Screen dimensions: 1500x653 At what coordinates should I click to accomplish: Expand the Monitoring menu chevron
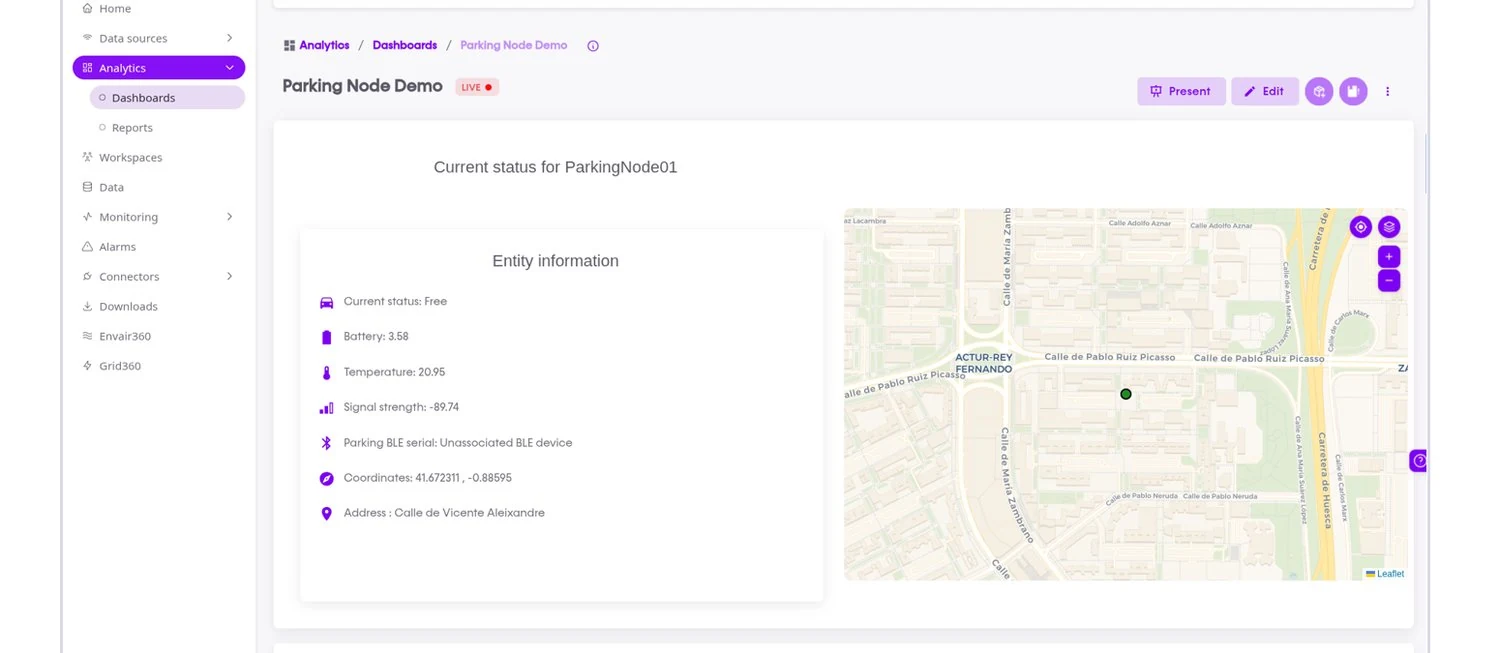229,217
